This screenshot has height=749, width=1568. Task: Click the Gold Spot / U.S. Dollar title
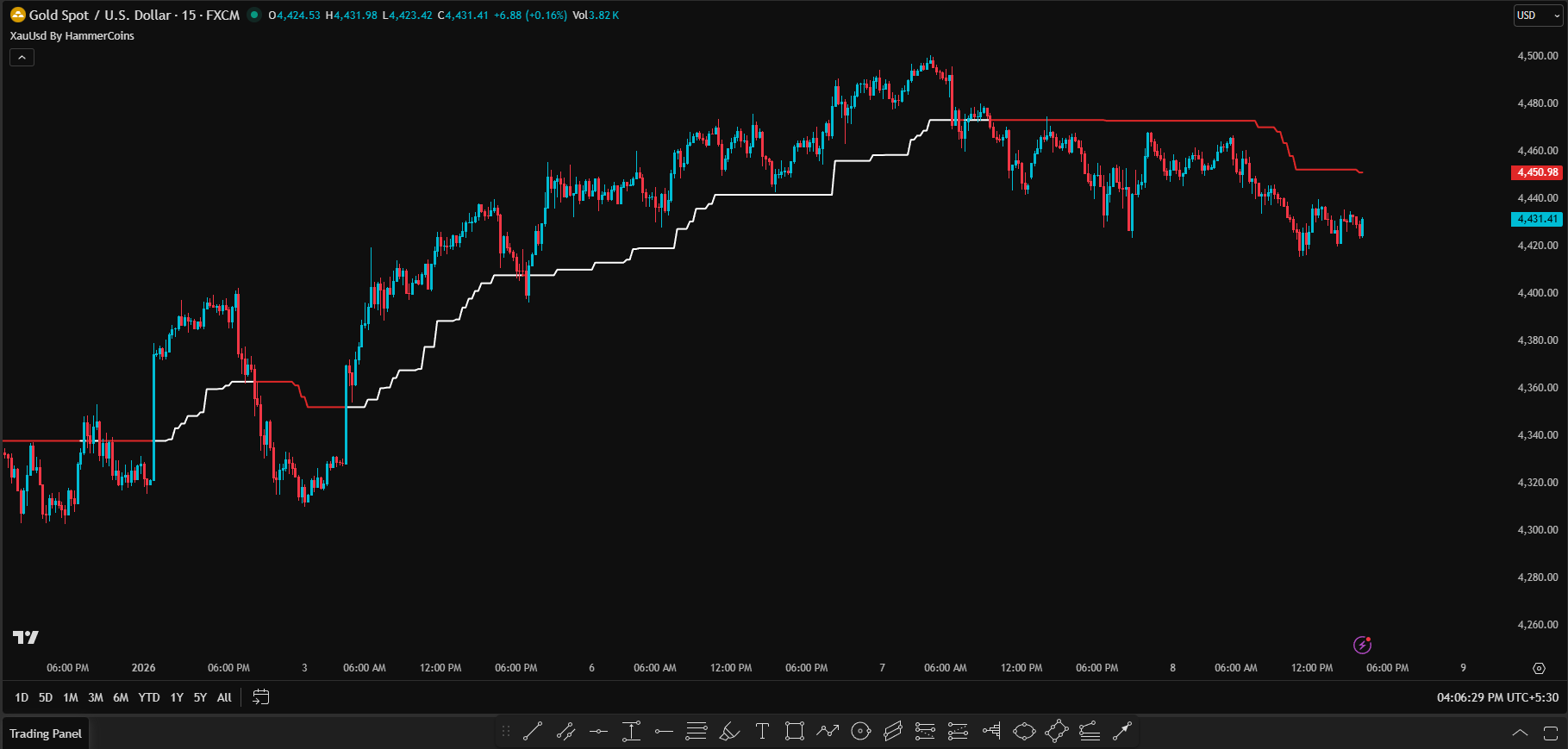pos(101,15)
